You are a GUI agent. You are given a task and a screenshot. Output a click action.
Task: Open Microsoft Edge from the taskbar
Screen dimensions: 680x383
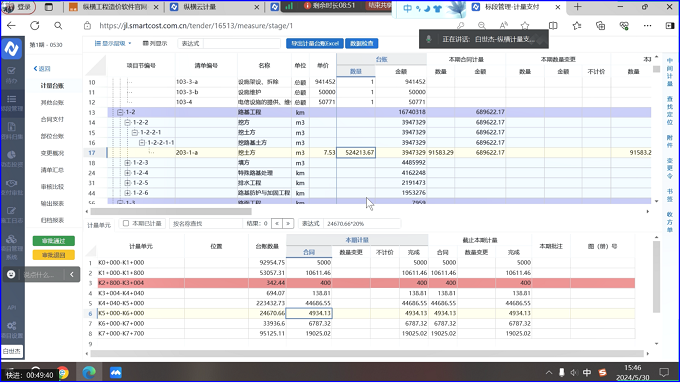tap(89, 373)
